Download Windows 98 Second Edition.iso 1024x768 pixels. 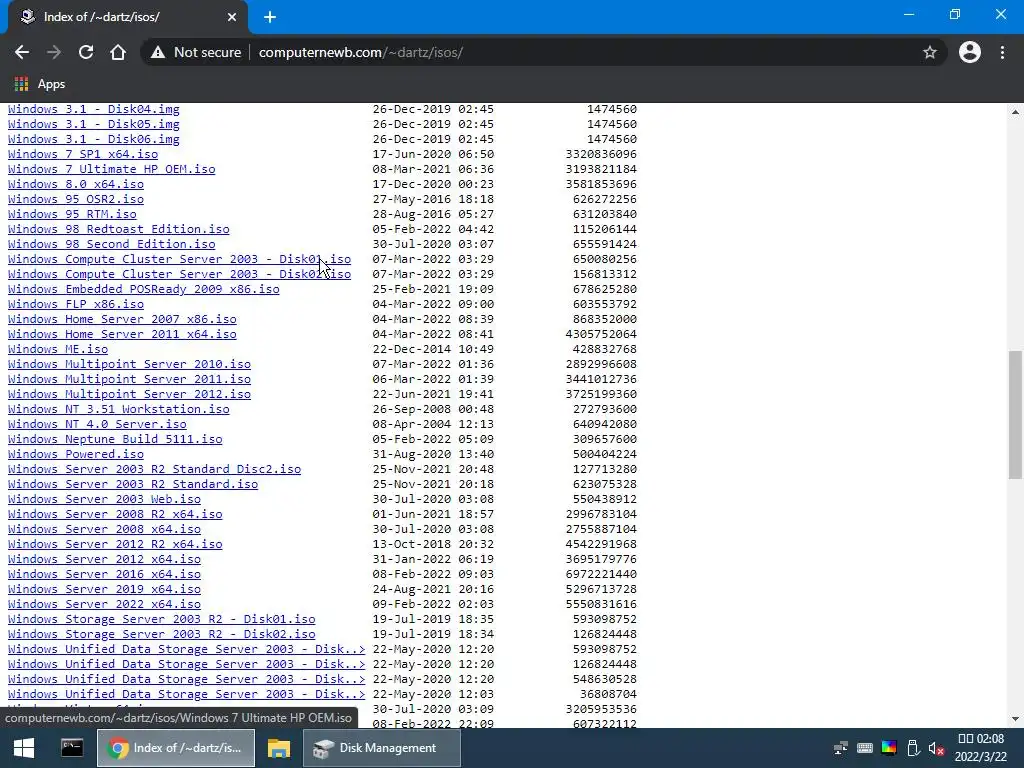[x=112, y=244]
